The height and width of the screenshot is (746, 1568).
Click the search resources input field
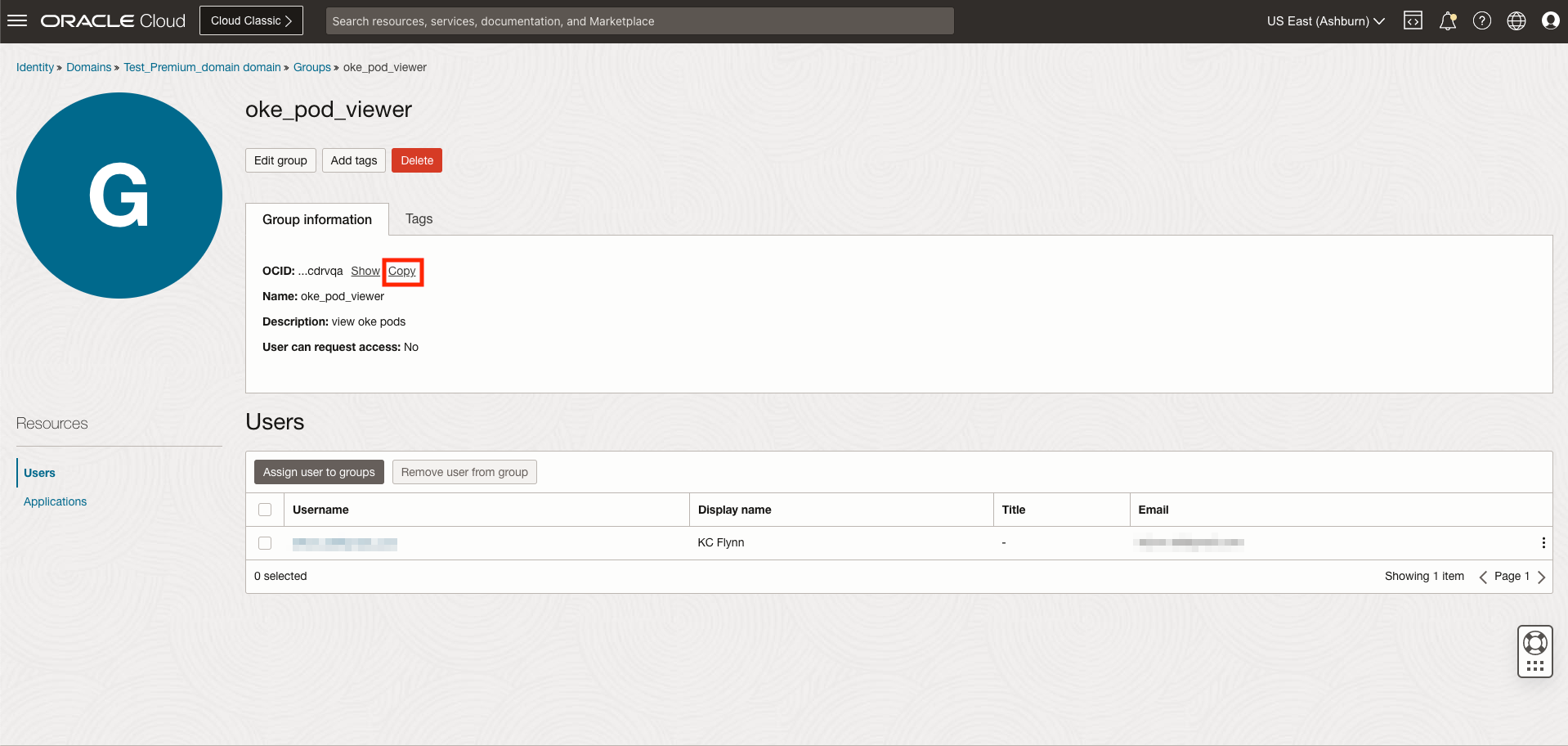pyautogui.click(x=639, y=21)
